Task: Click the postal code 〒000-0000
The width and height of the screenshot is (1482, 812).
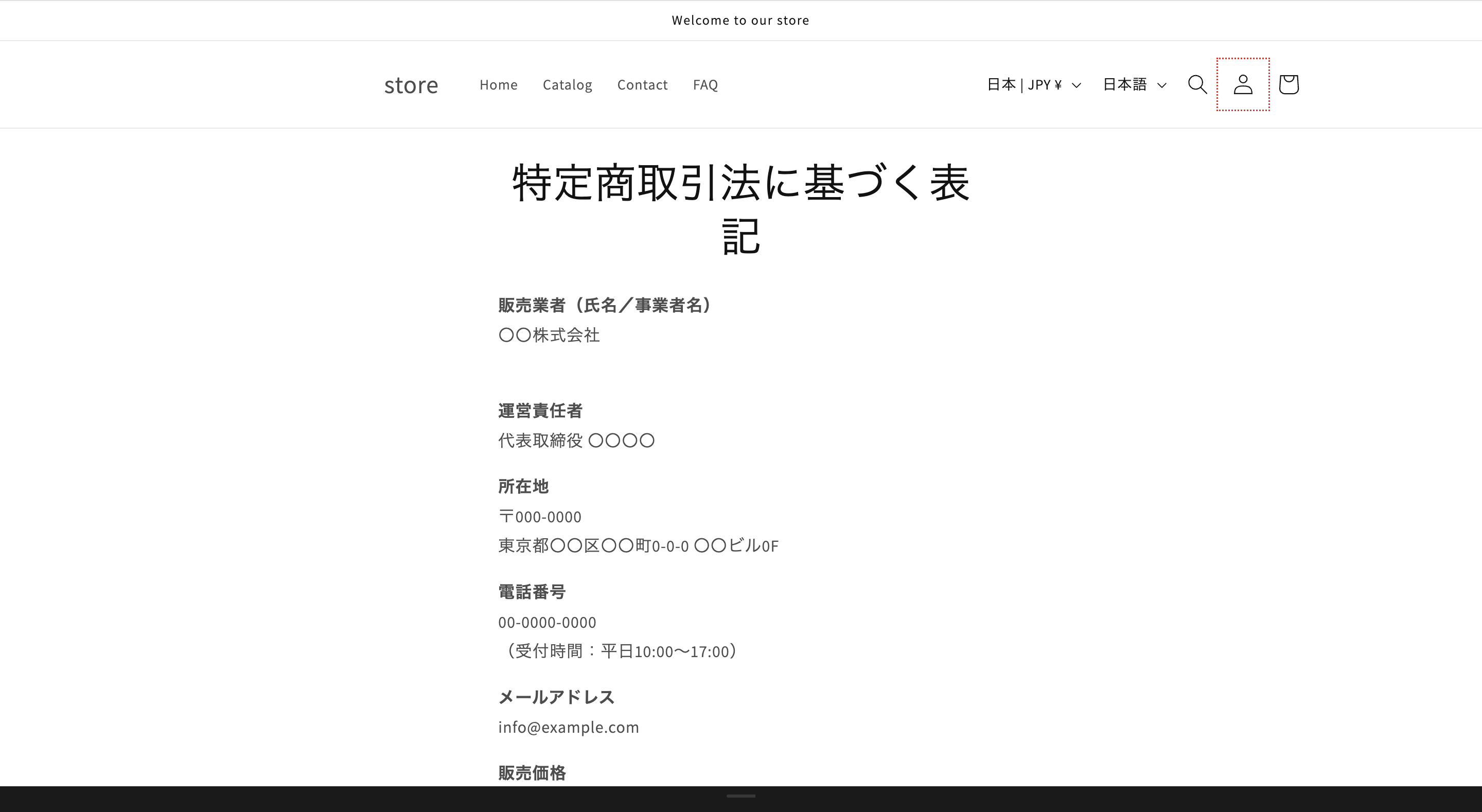Action: coord(540,516)
